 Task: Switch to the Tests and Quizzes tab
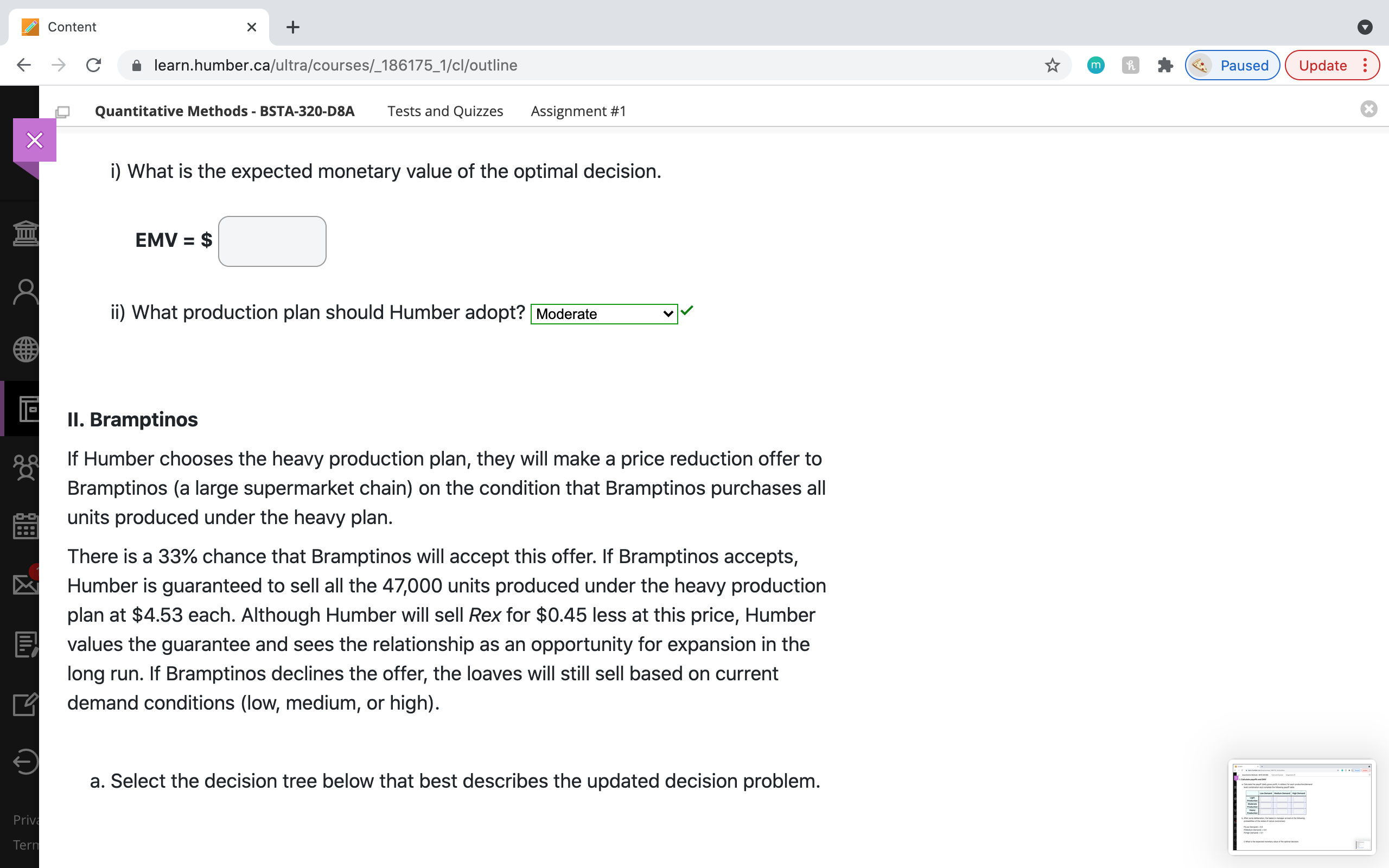(x=445, y=111)
